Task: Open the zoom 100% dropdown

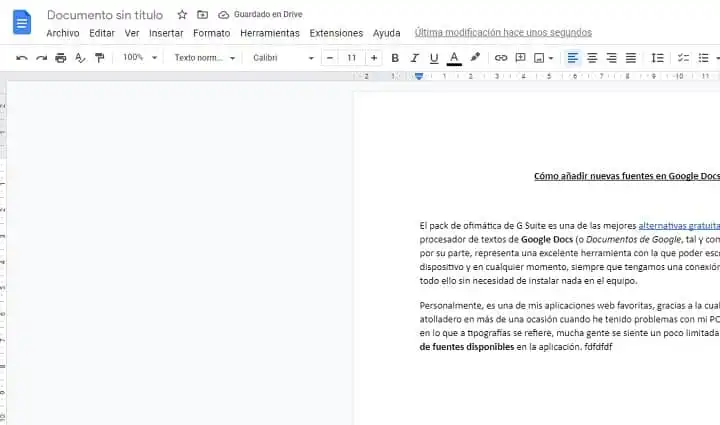Action: point(140,57)
